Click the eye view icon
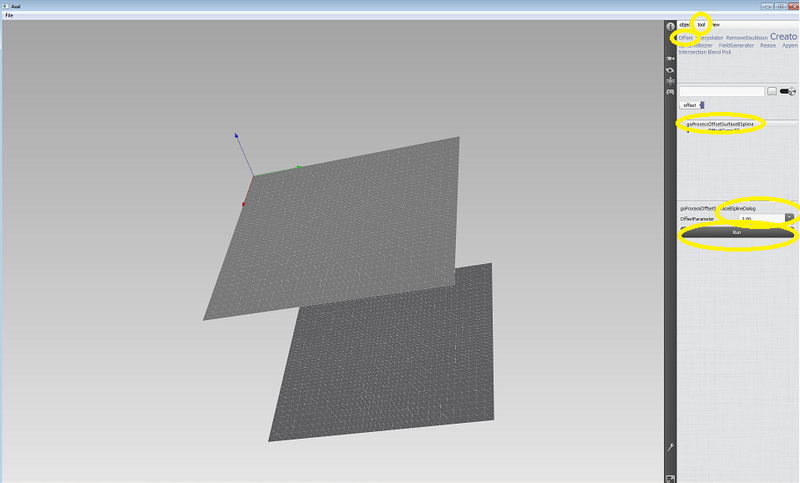This screenshot has width=800, height=483. [670, 69]
